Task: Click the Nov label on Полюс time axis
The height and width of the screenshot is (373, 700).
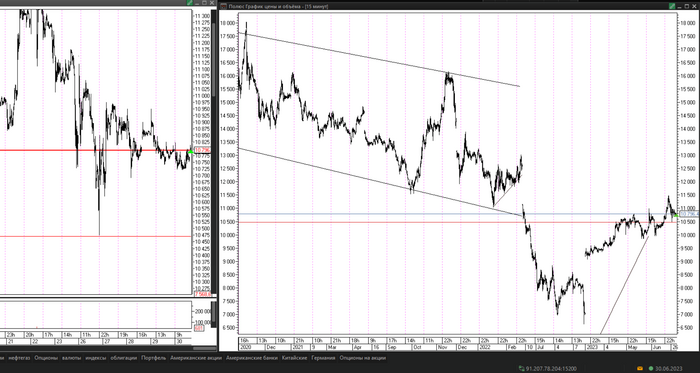Action: (443, 347)
